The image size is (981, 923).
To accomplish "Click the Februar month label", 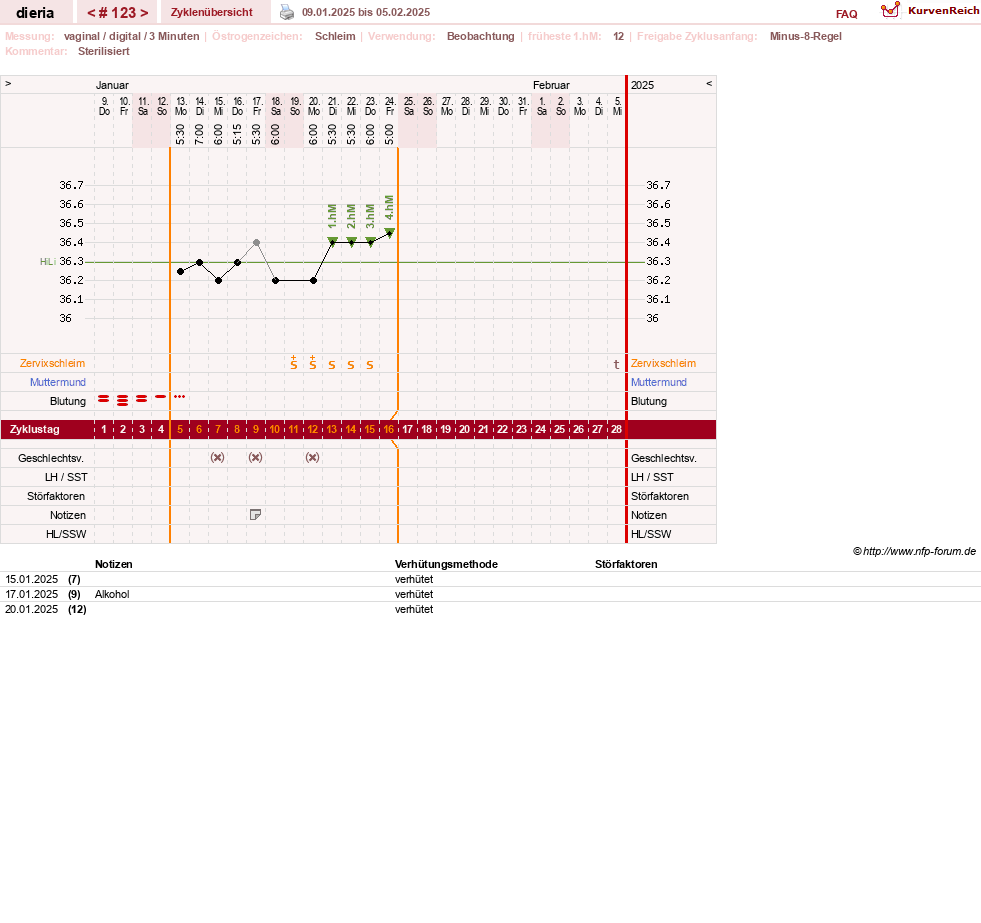I will click(x=551, y=85).
